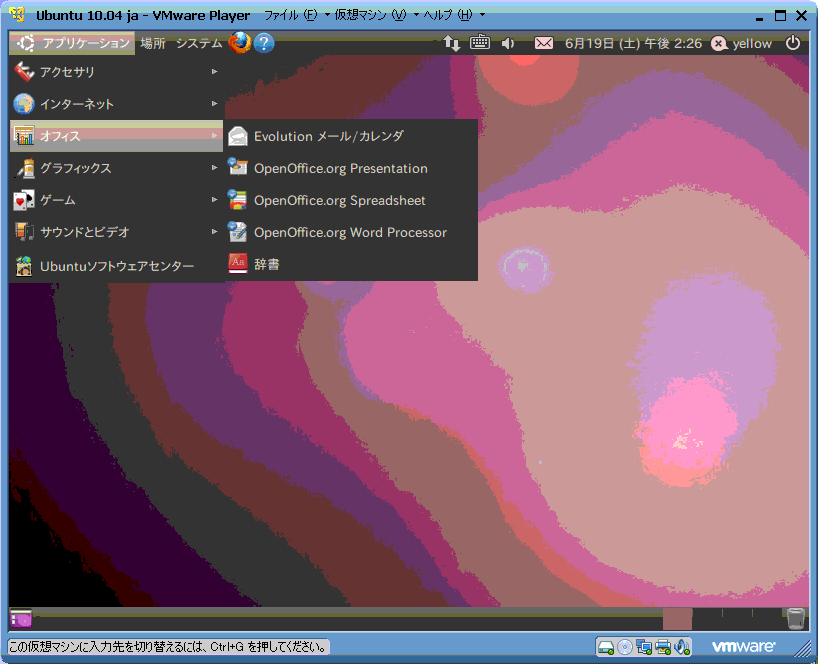Switch to the first highlighted workspace
The width and height of the screenshot is (818, 664).
677,619
